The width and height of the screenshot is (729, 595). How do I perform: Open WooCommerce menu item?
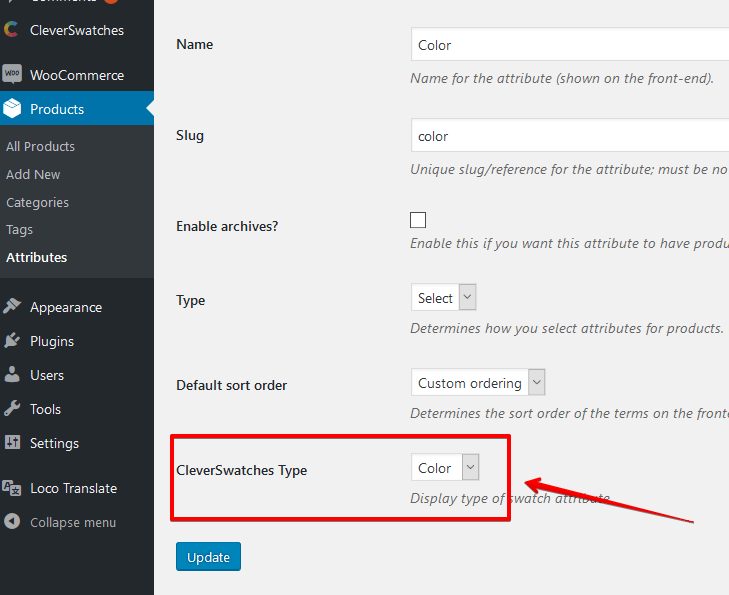pos(77,75)
